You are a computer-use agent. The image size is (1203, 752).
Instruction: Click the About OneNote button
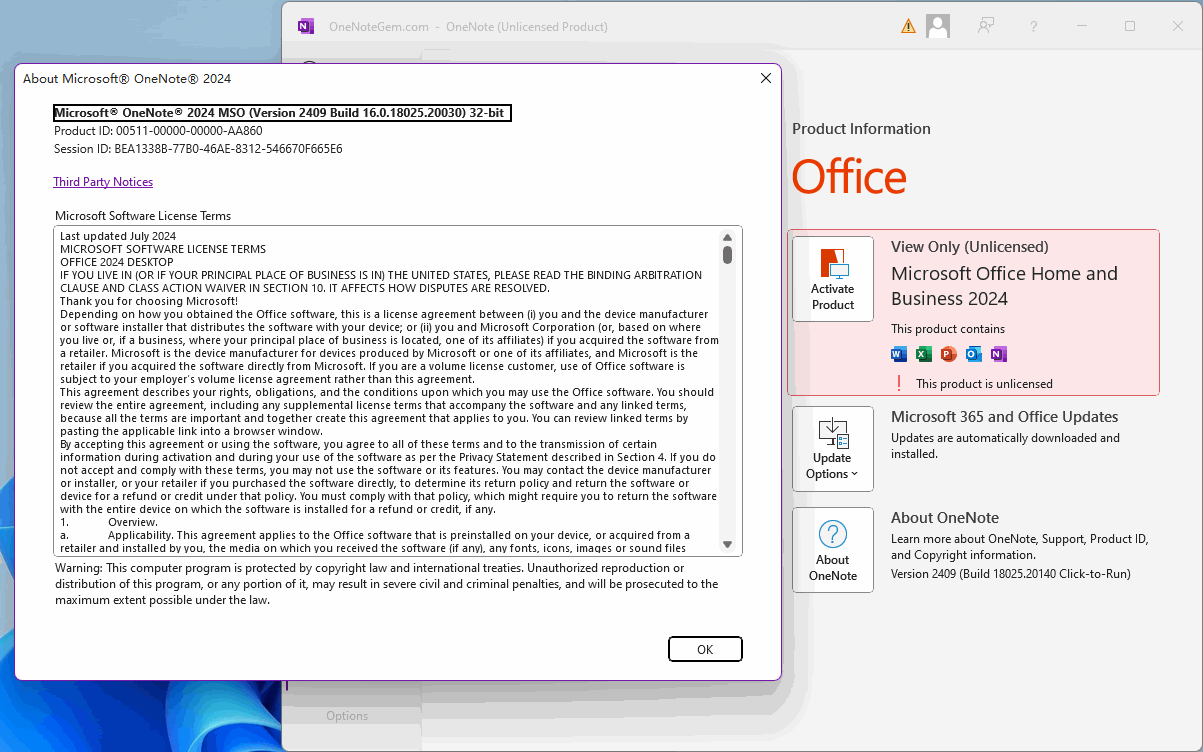(x=833, y=550)
